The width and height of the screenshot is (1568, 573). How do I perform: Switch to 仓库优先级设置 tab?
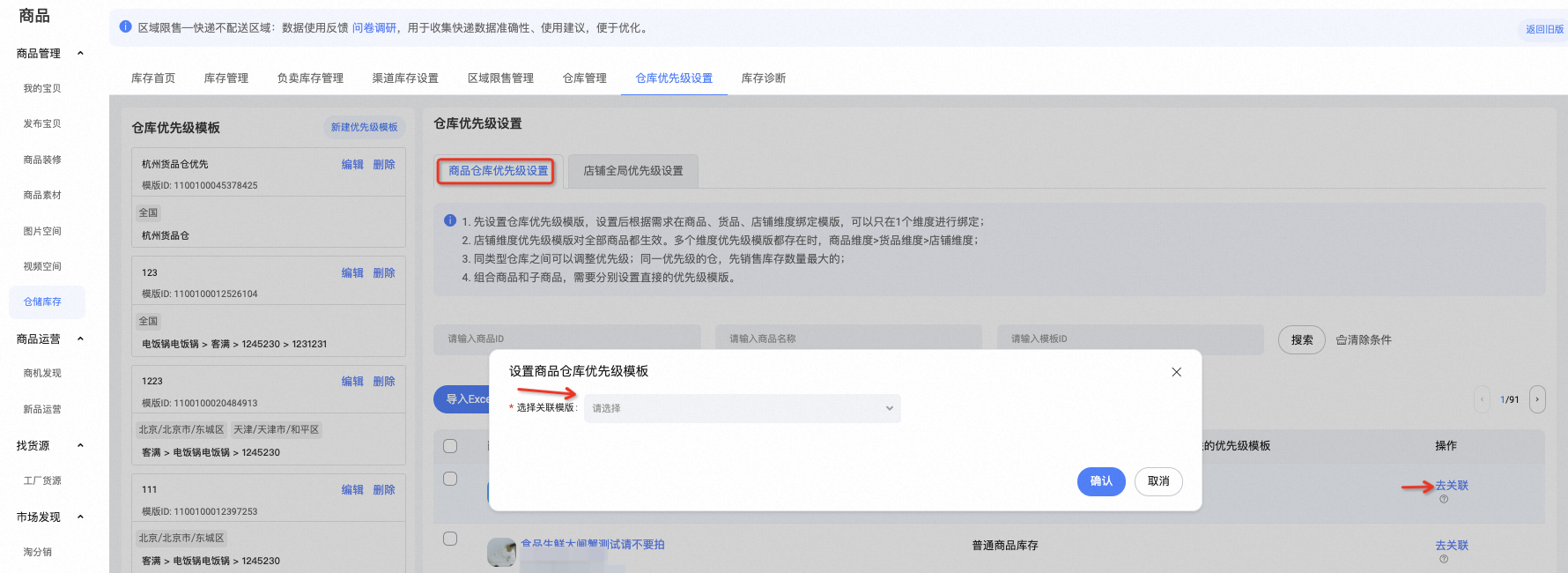pyautogui.click(x=674, y=78)
